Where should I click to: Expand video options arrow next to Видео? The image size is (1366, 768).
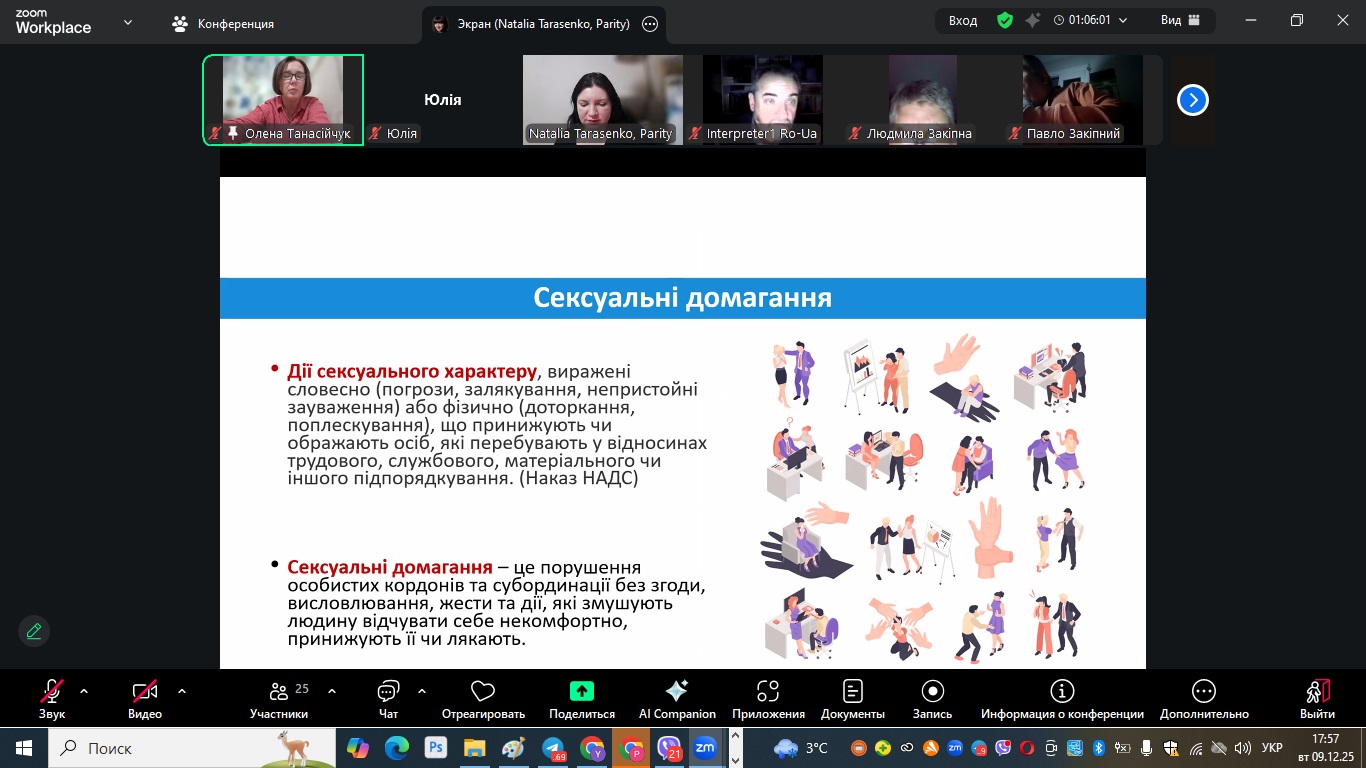pyautogui.click(x=182, y=691)
